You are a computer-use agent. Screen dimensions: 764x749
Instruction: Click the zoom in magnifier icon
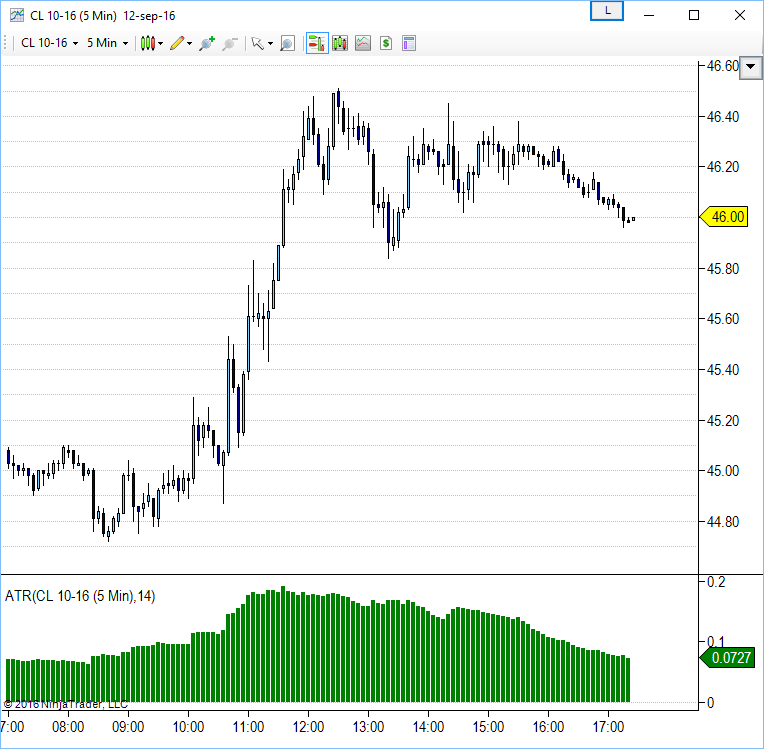coord(206,43)
